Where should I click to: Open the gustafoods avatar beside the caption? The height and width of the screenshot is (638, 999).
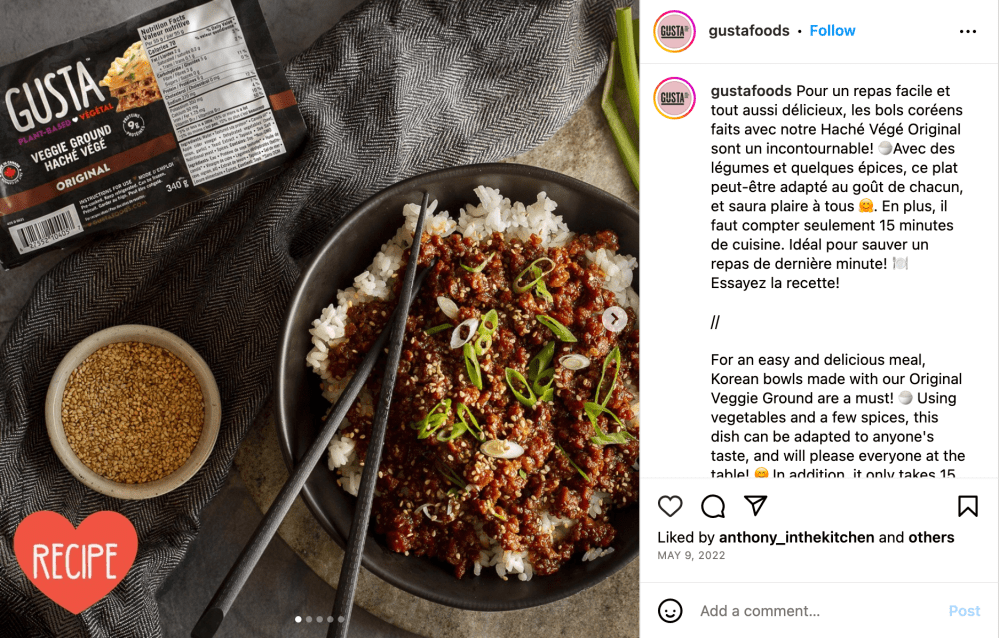(x=674, y=98)
